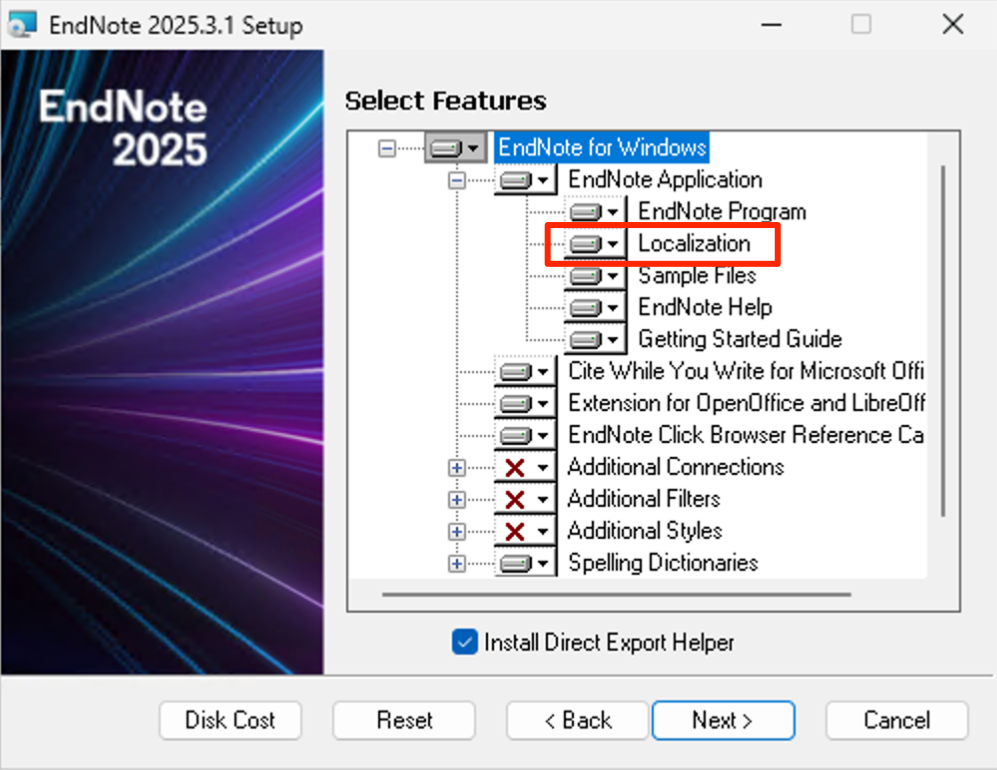Select the Localization tree item
997x770 pixels.
tap(694, 244)
